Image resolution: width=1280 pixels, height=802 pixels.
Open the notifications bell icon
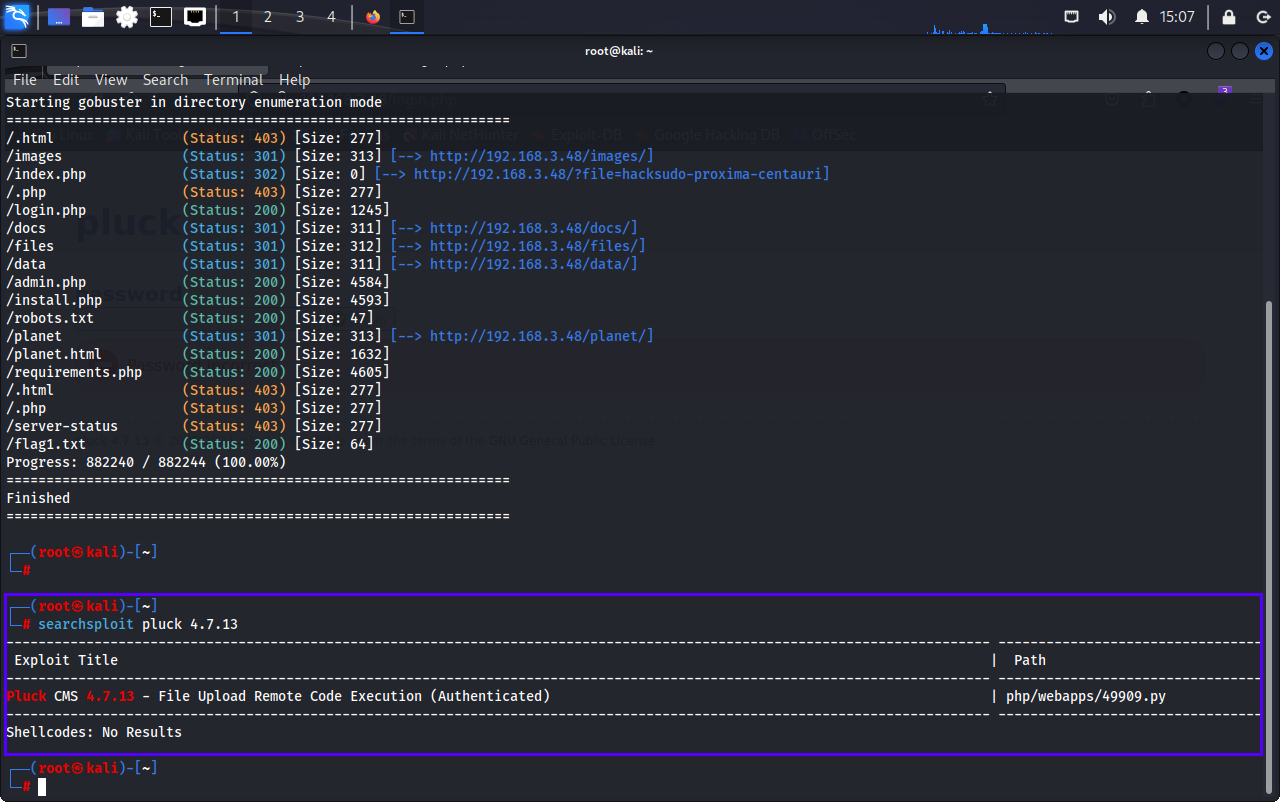click(1141, 17)
